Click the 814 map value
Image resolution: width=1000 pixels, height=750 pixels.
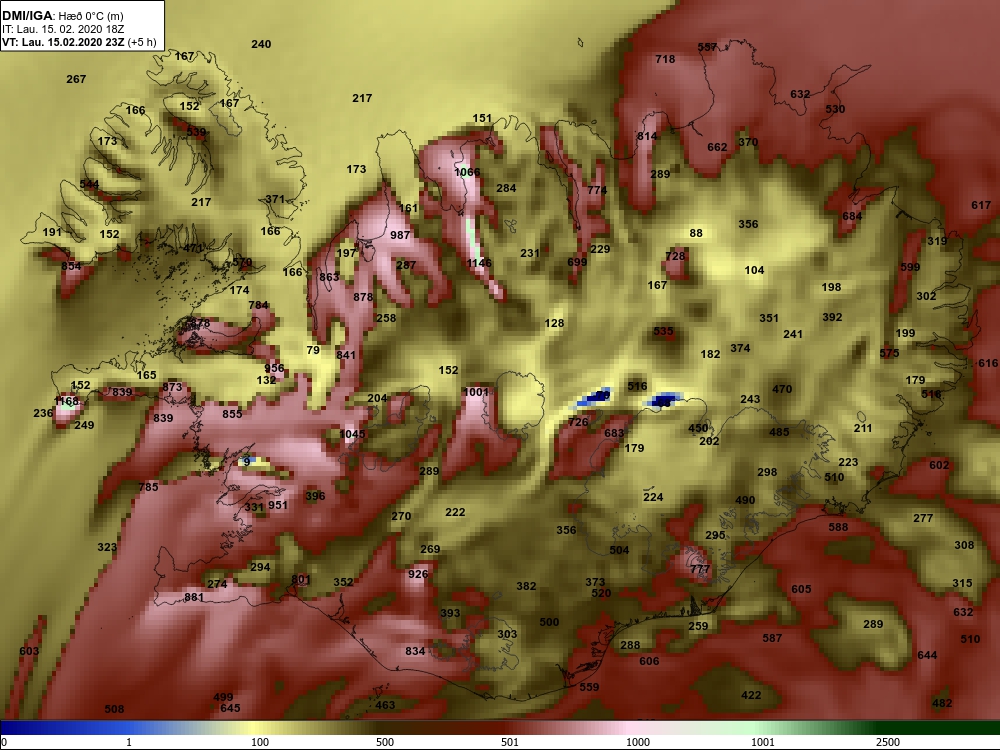coord(647,136)
